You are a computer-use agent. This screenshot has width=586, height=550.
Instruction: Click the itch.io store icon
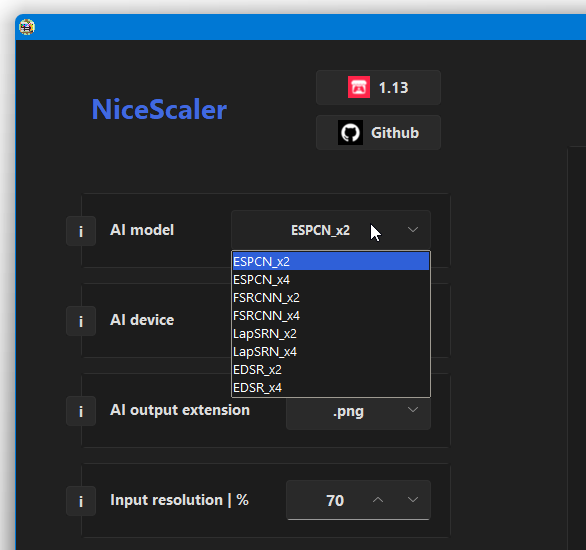[359, 87]
